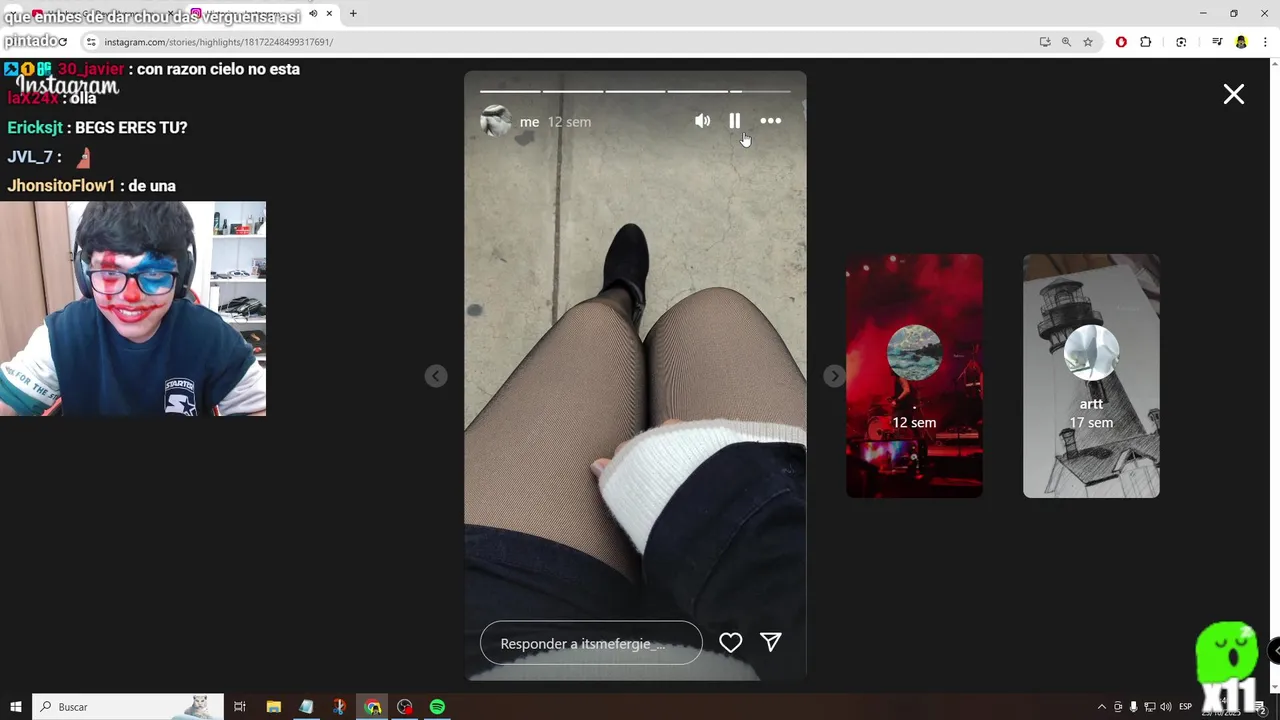
Task: Close the story viewer with the X
Action: click(1234, 94)
